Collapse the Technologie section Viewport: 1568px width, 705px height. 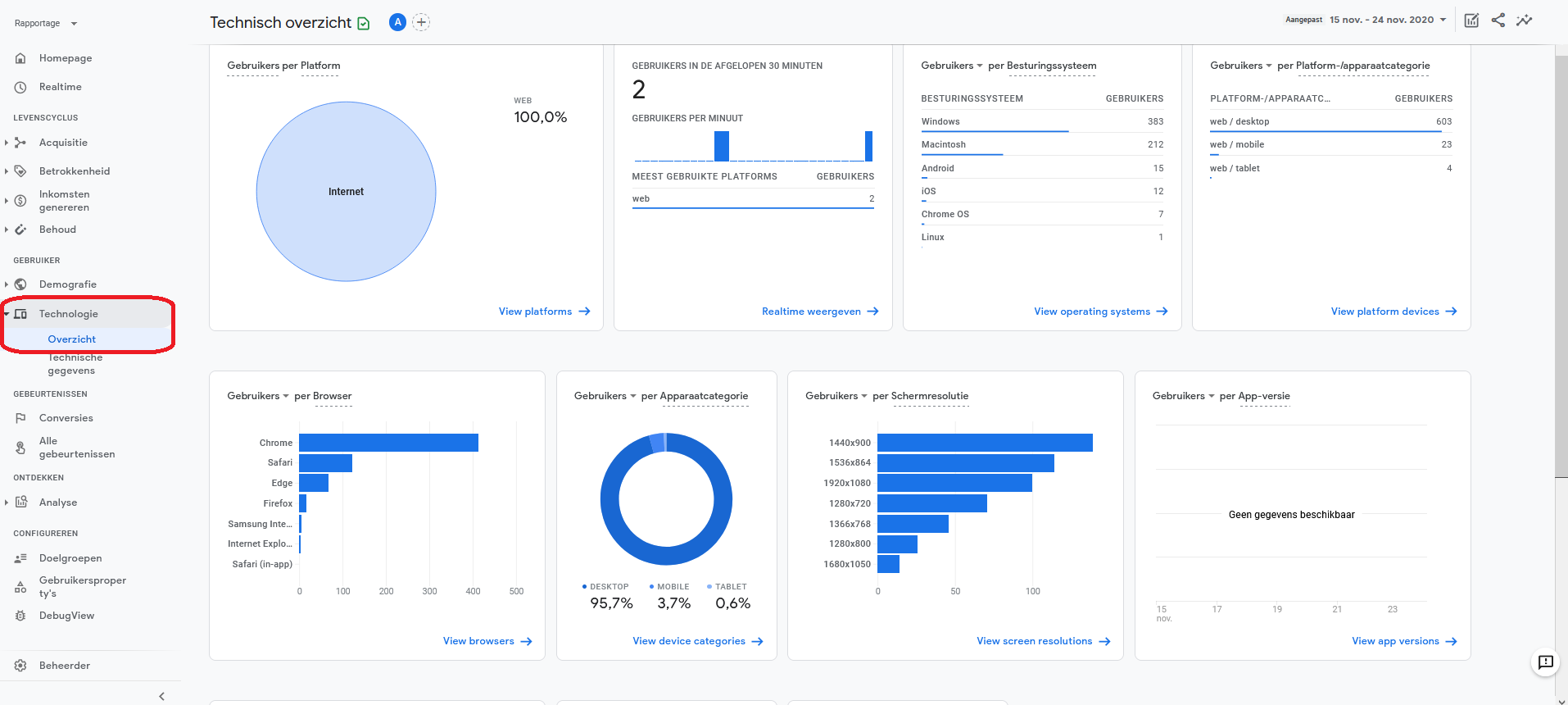(x=7, y=314)
